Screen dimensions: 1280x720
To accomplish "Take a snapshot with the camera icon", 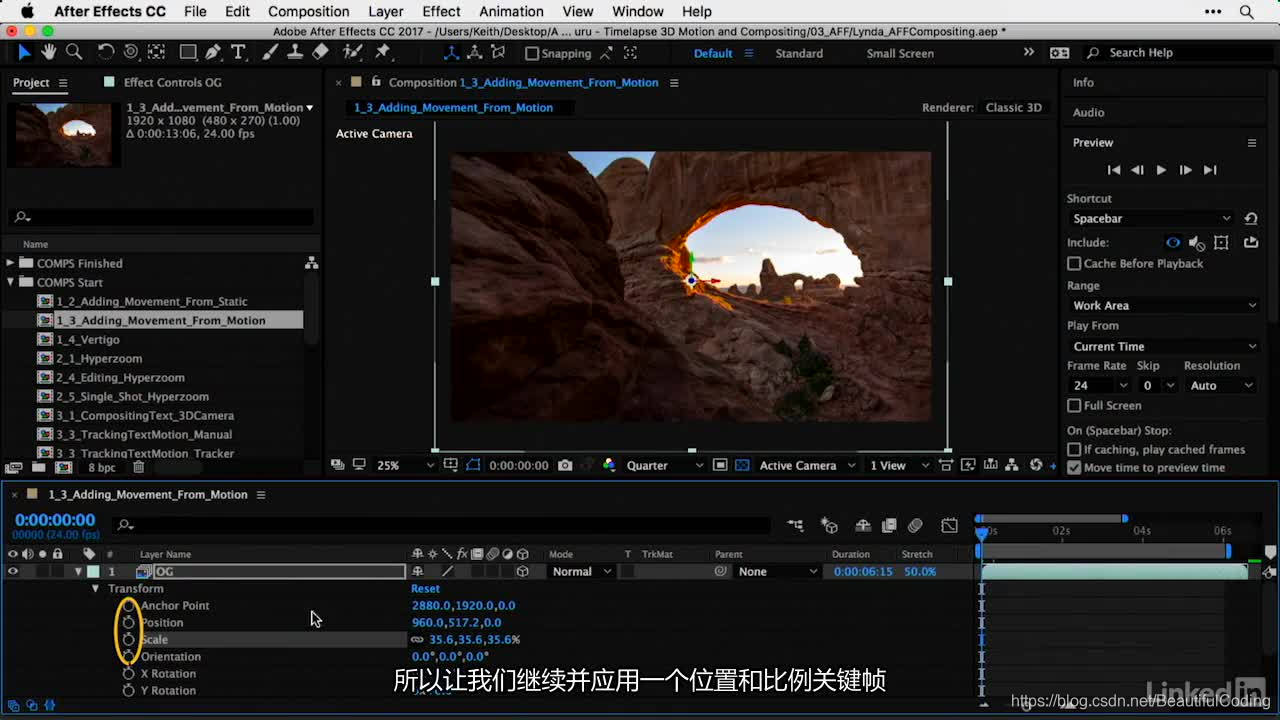I will [x=565, y=465].
